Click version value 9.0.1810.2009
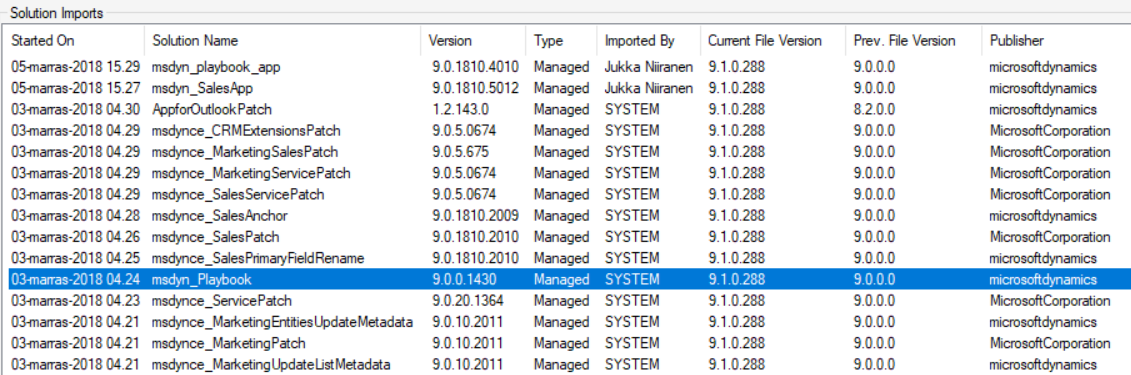Screen dimensions: 1131x375 (475, 216)
